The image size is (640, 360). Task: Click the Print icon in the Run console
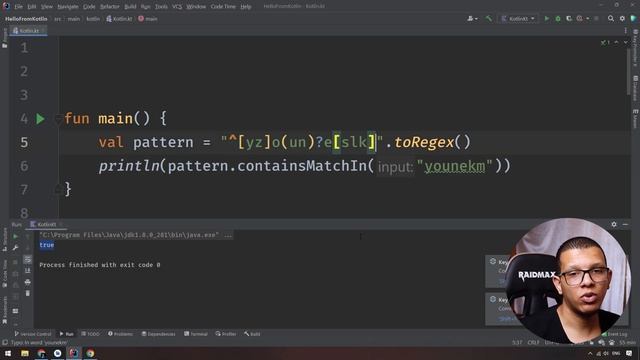[x=27, y=282]
